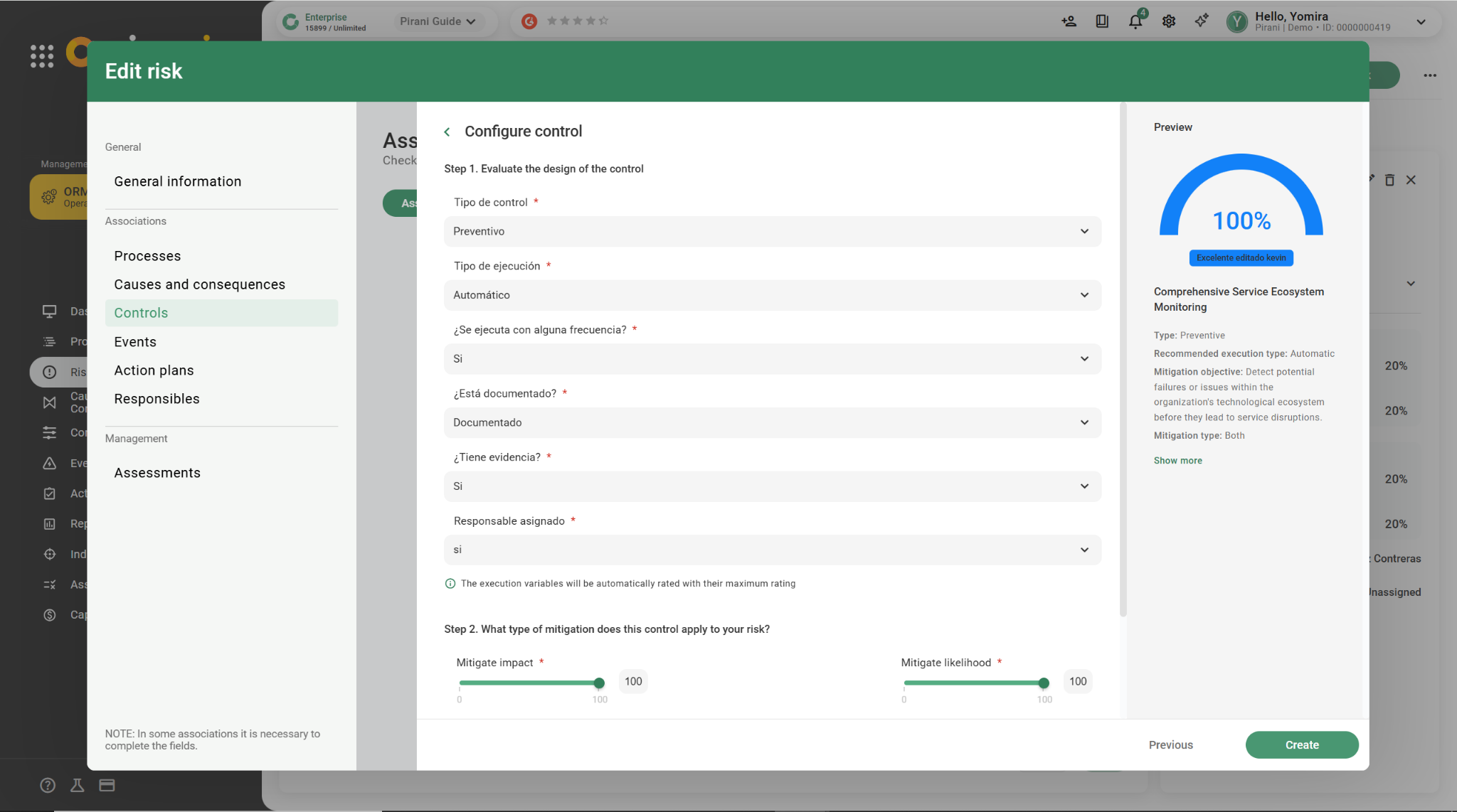Click the help question mark icon

point(48,785)
